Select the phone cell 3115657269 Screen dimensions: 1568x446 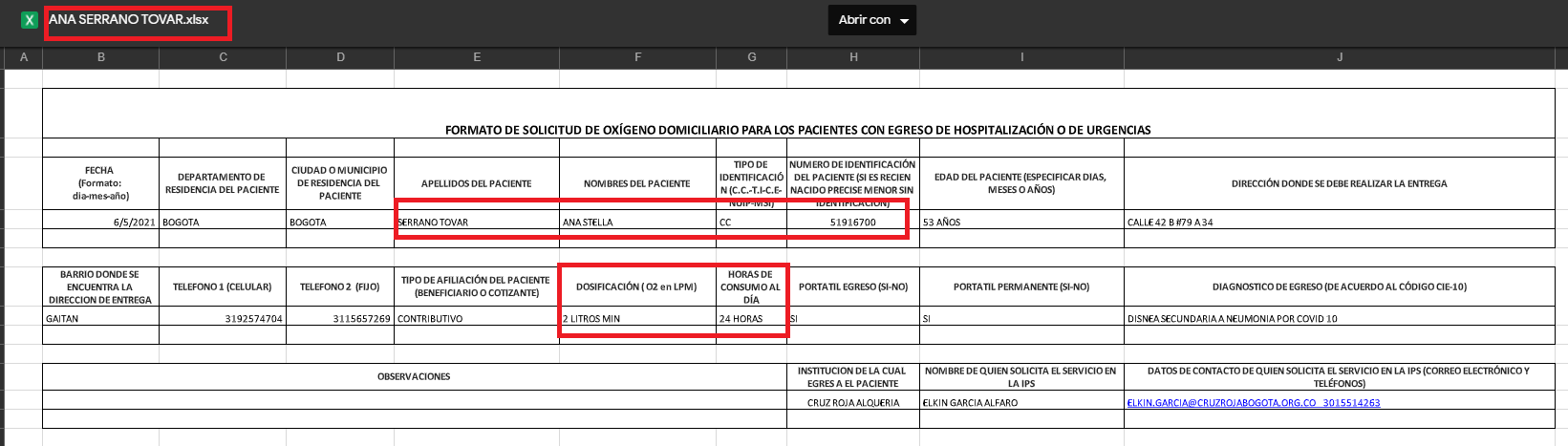tap(340, 318)
